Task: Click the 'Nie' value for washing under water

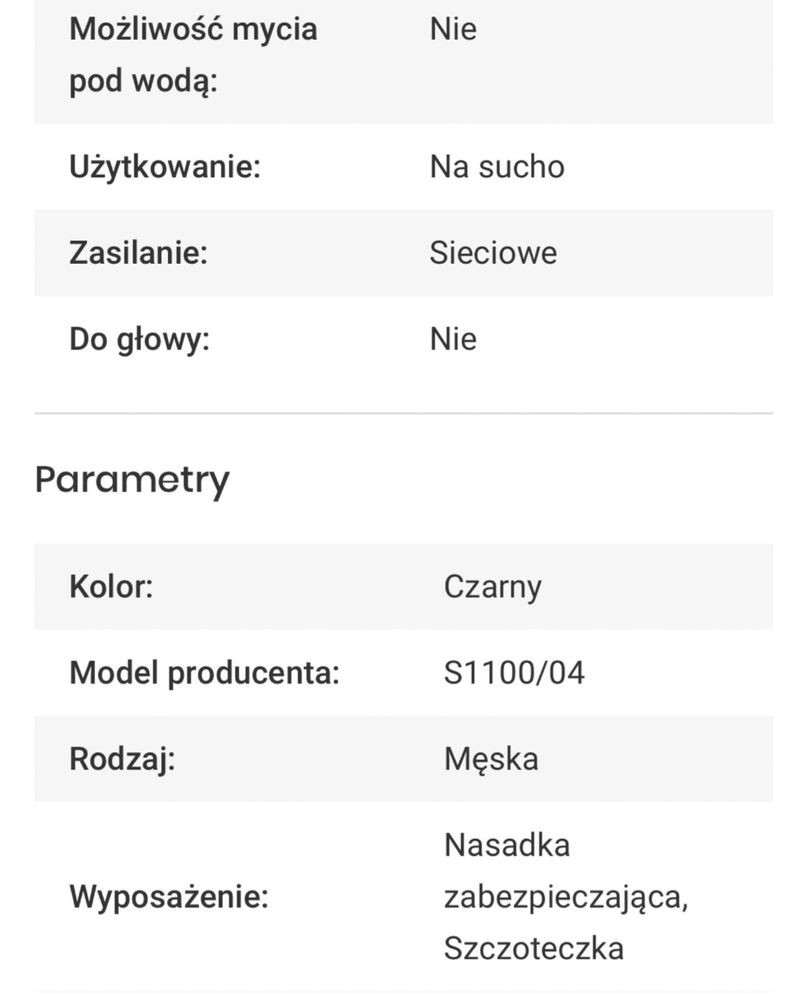Action: tap(453, 29)
